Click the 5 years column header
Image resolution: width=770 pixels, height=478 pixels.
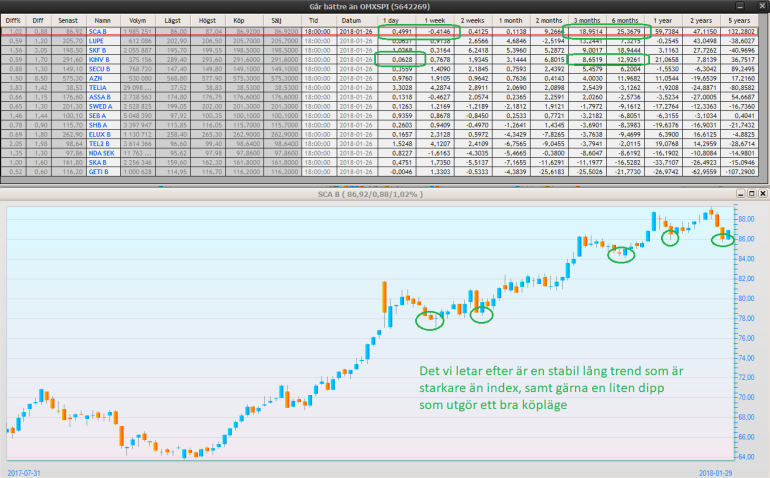pyautogui.click(x=740, y=20)
